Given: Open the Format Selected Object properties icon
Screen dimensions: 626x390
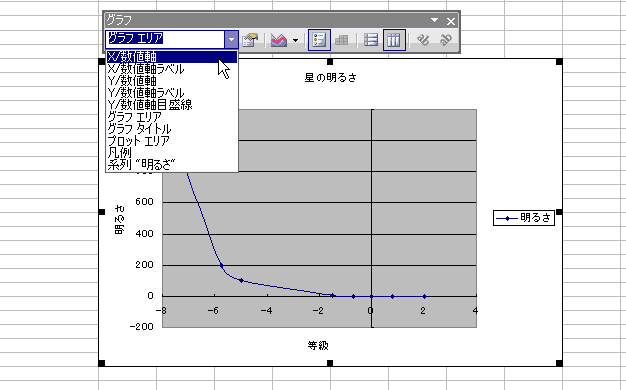Looking at the screenshot, I should (250, 40).
